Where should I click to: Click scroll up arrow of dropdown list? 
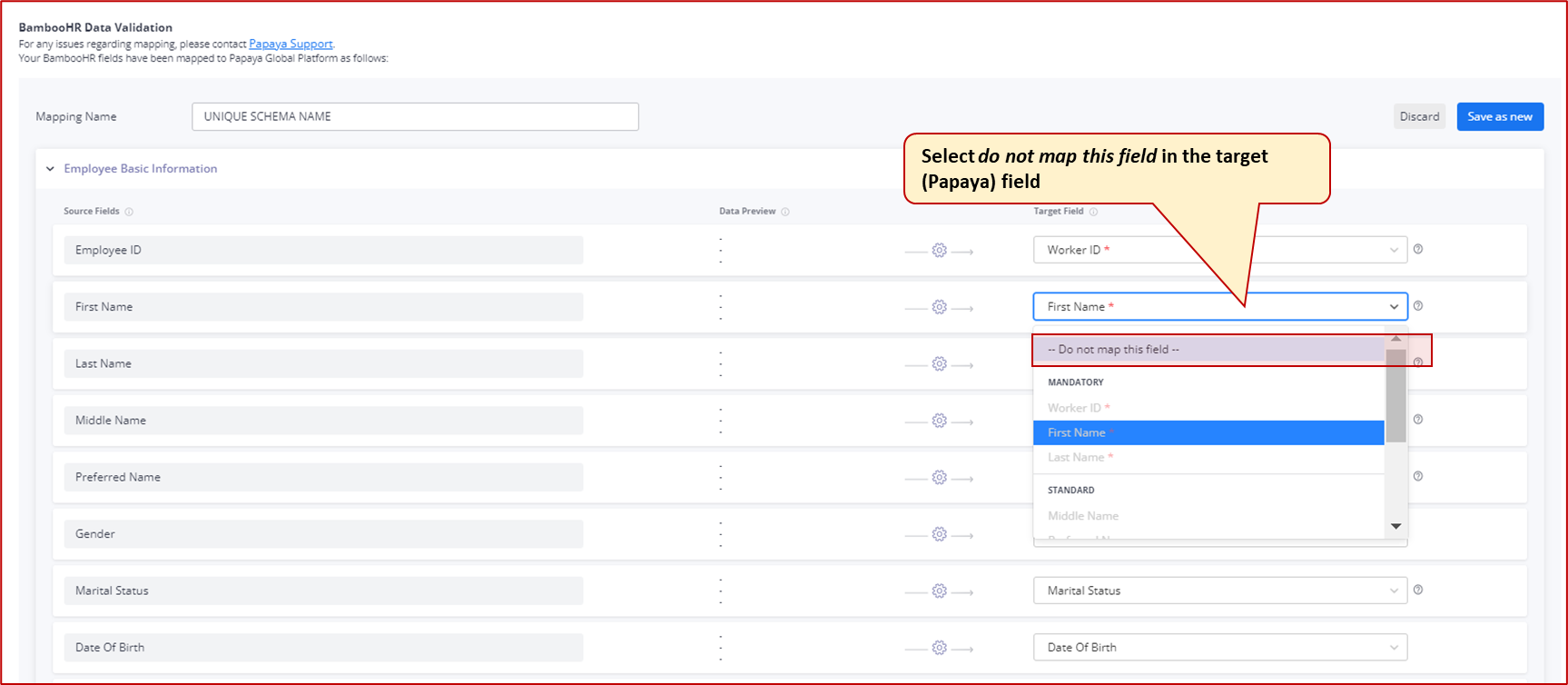point(1396,339)
